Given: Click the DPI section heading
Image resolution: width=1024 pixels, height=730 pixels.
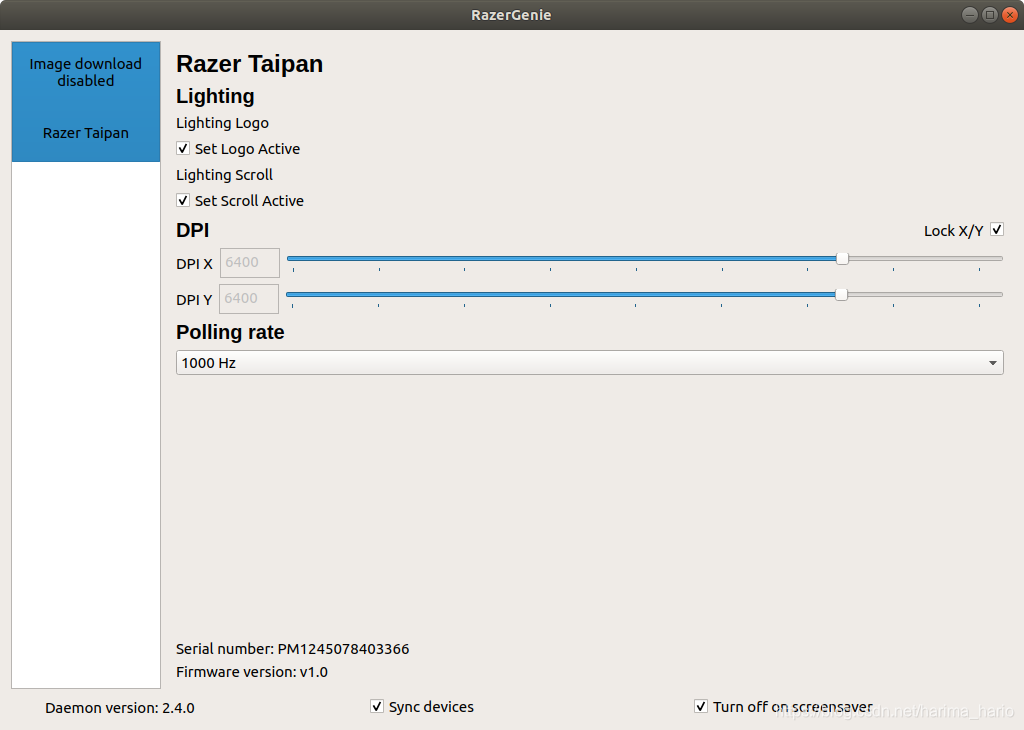Looking at the screenshot, I should pos(193,230).
